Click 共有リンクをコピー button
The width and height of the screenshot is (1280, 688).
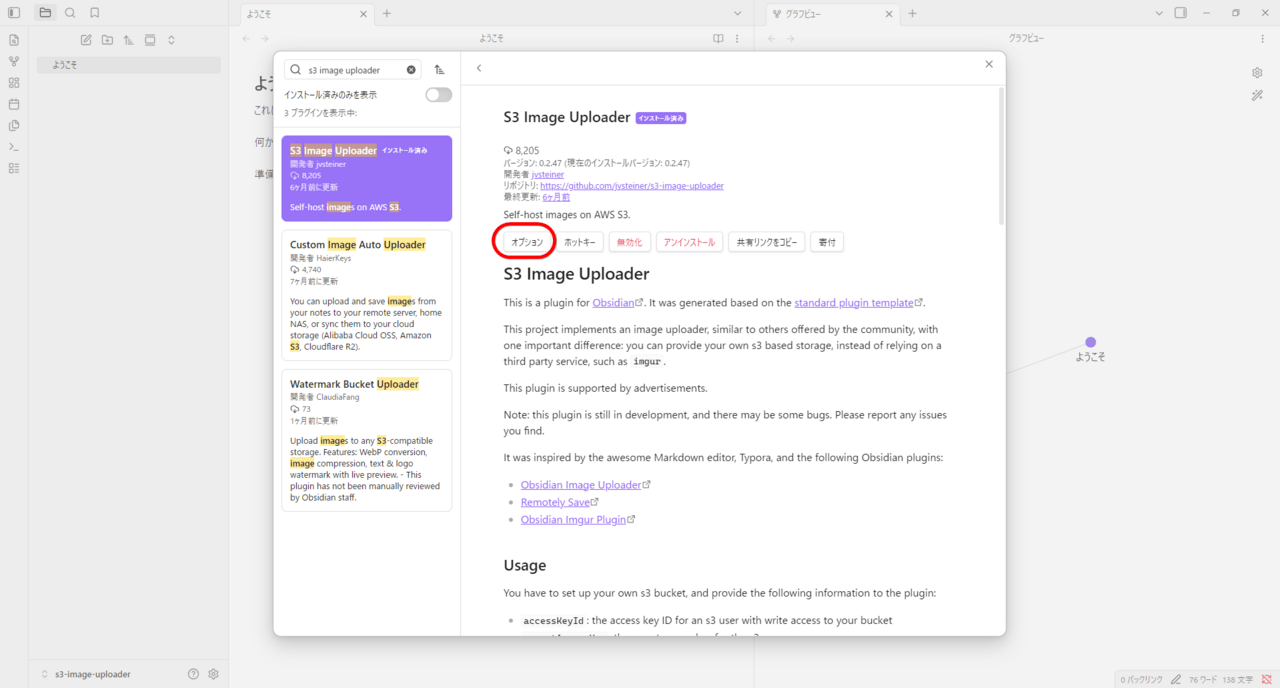click(767, 242)
